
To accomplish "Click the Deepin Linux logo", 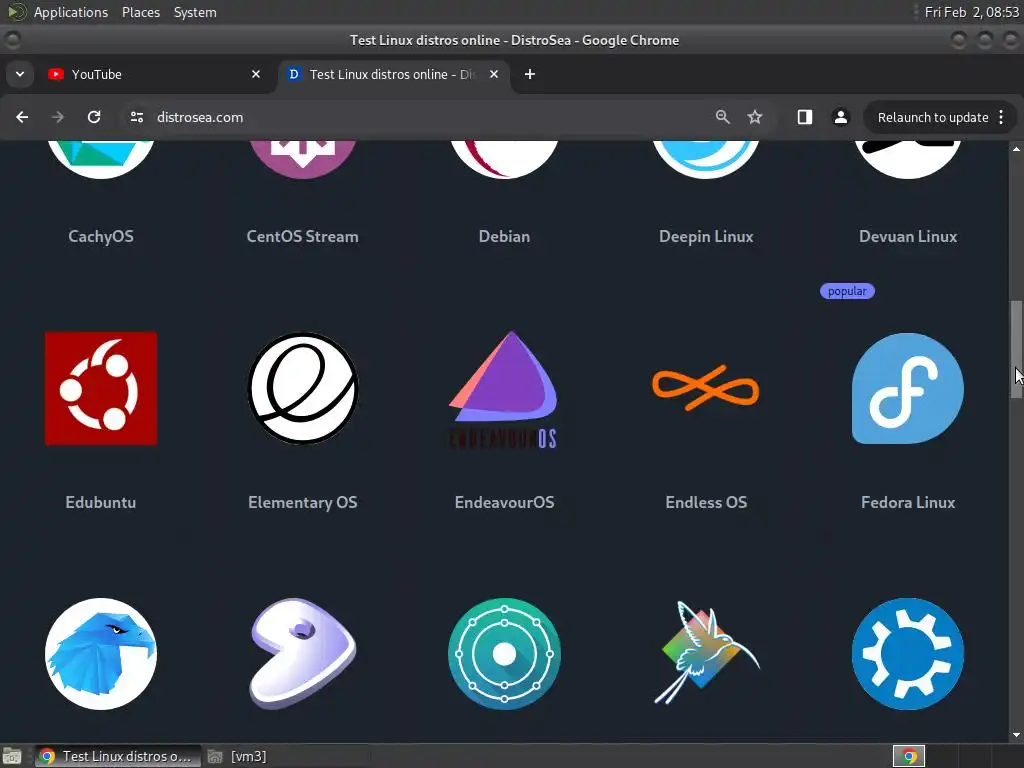I will [706, 159].
